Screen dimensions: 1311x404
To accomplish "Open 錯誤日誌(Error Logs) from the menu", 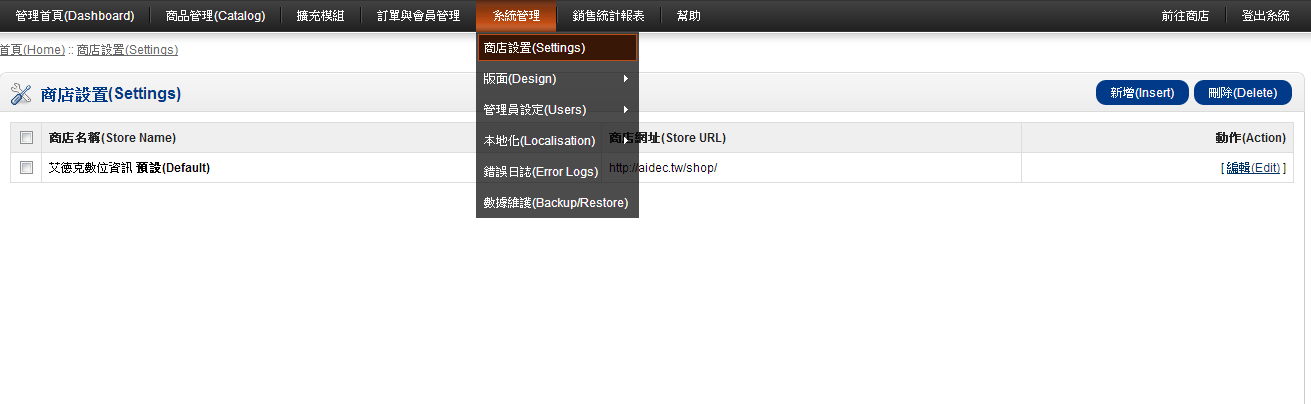I will pyautogui.click(x=557, y=172).
